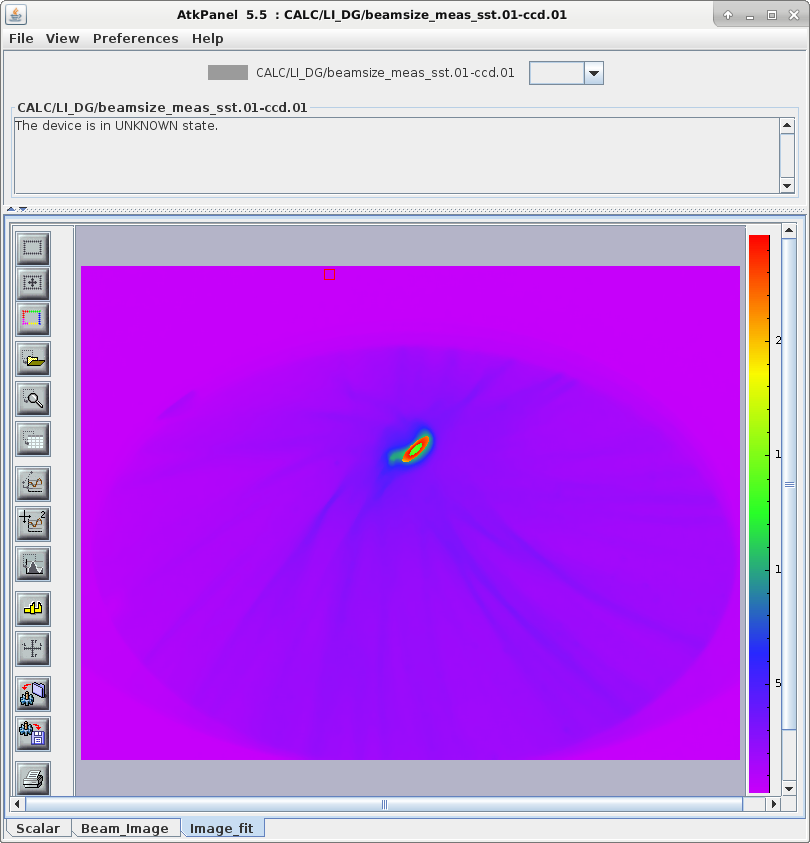810x843 pixels.
Task: Open the Preferences menu
Action: (135, 38)
